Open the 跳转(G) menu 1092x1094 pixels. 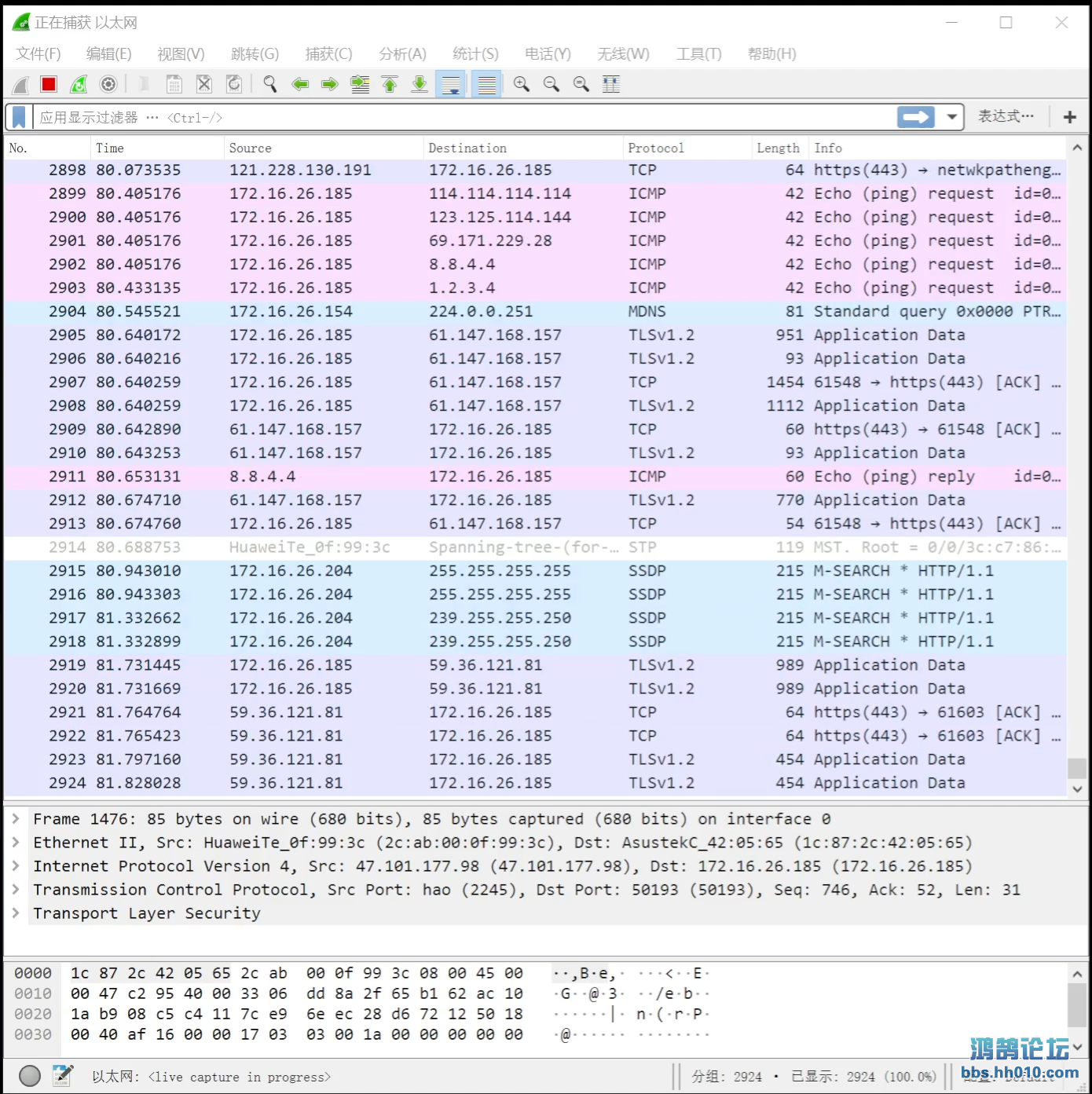[x=255, y=53]
